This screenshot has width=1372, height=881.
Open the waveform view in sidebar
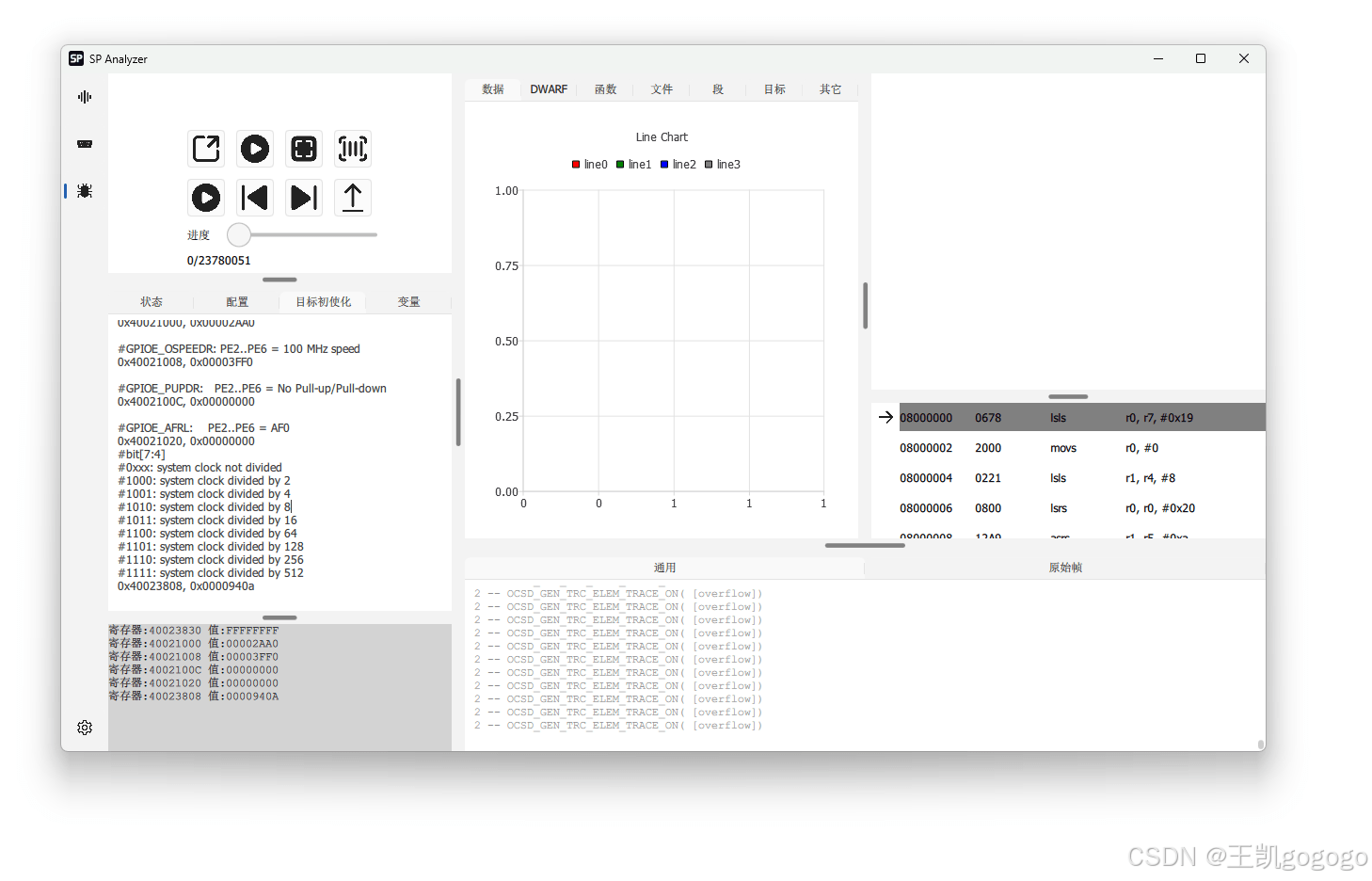click(x=85, y=97)
